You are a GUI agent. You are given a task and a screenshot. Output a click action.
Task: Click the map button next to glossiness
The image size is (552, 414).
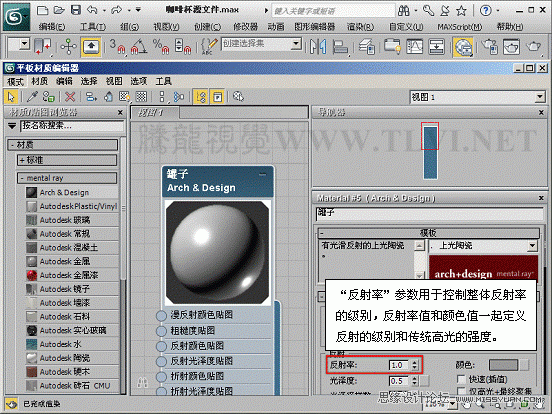[425, 381]
